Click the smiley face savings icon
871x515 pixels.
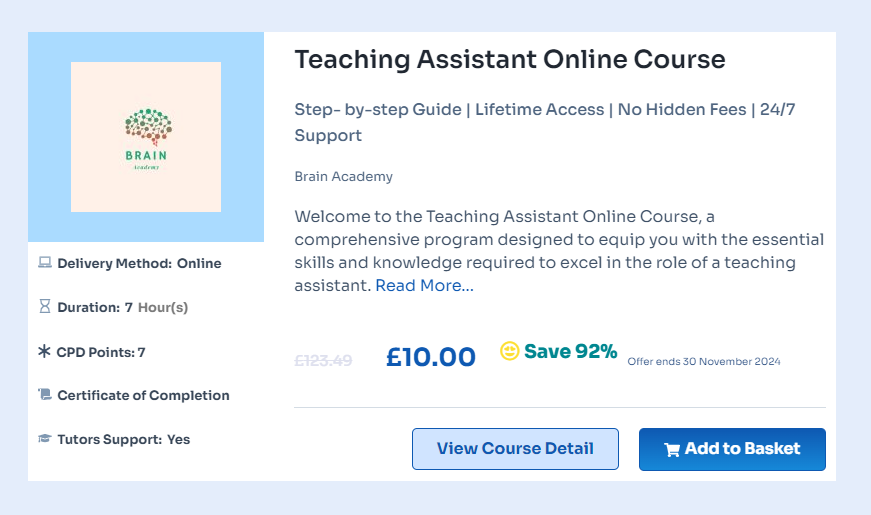pos(510,352)
